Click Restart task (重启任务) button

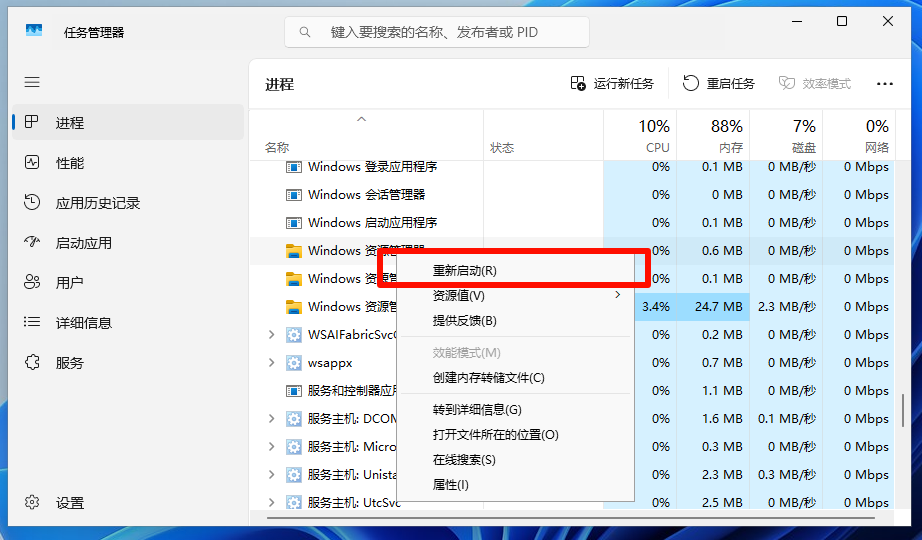[719, 84]
